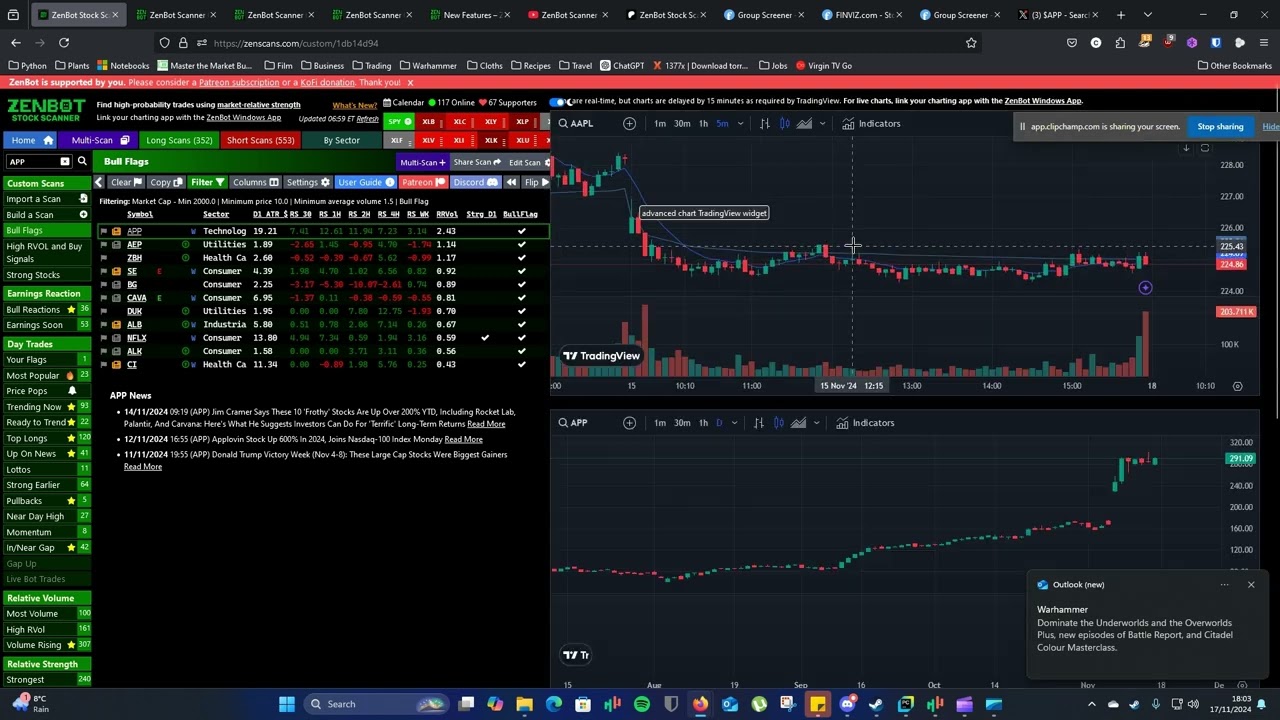This screenshot has width=1280, height=720.
Task: Click Build a Scan plus item
Action: point(46,215)
